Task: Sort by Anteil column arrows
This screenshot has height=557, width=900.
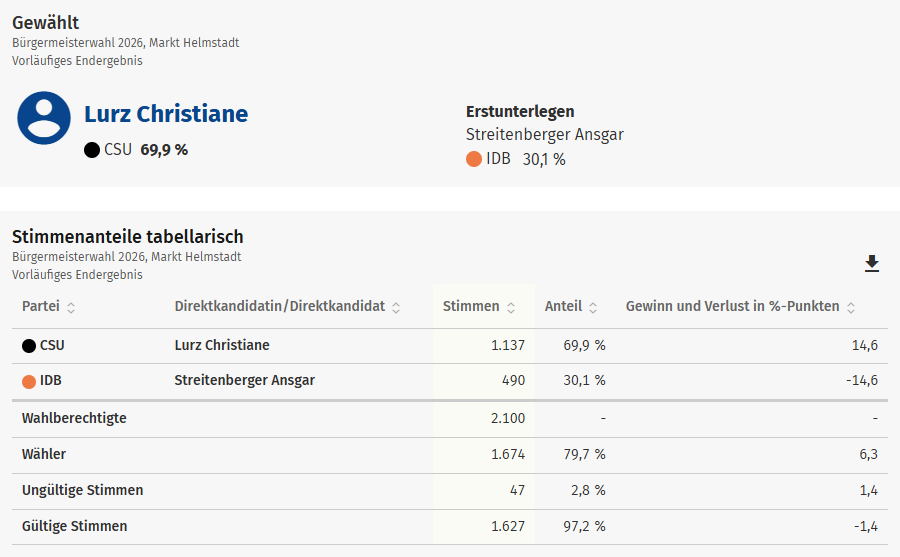Action: point(593,308)
